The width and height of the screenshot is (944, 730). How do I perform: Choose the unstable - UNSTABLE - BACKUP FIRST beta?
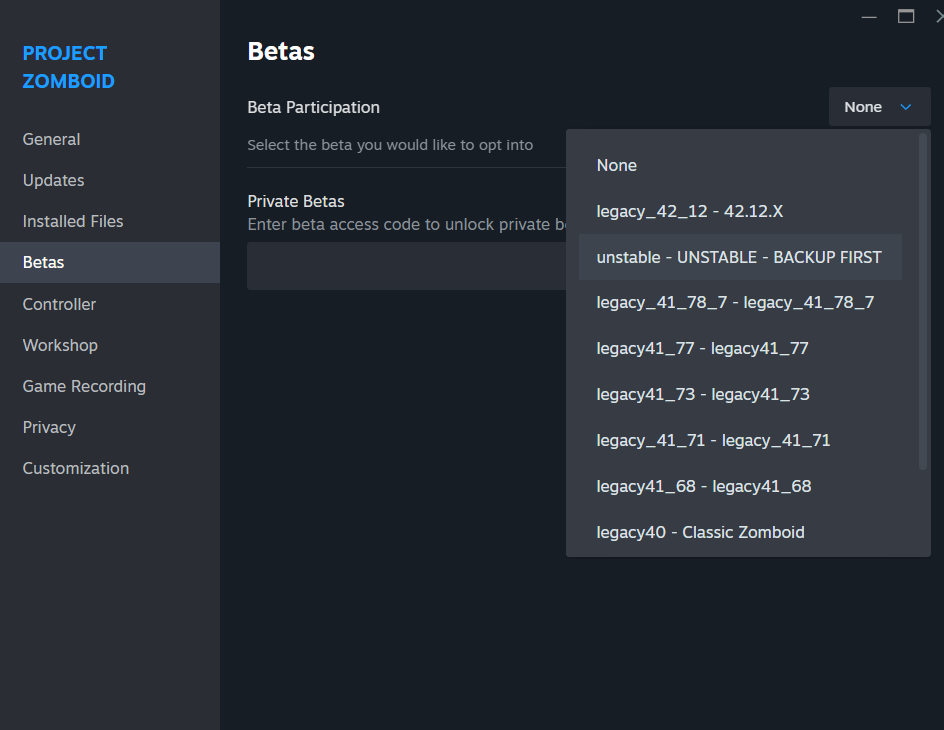[739, 257]
